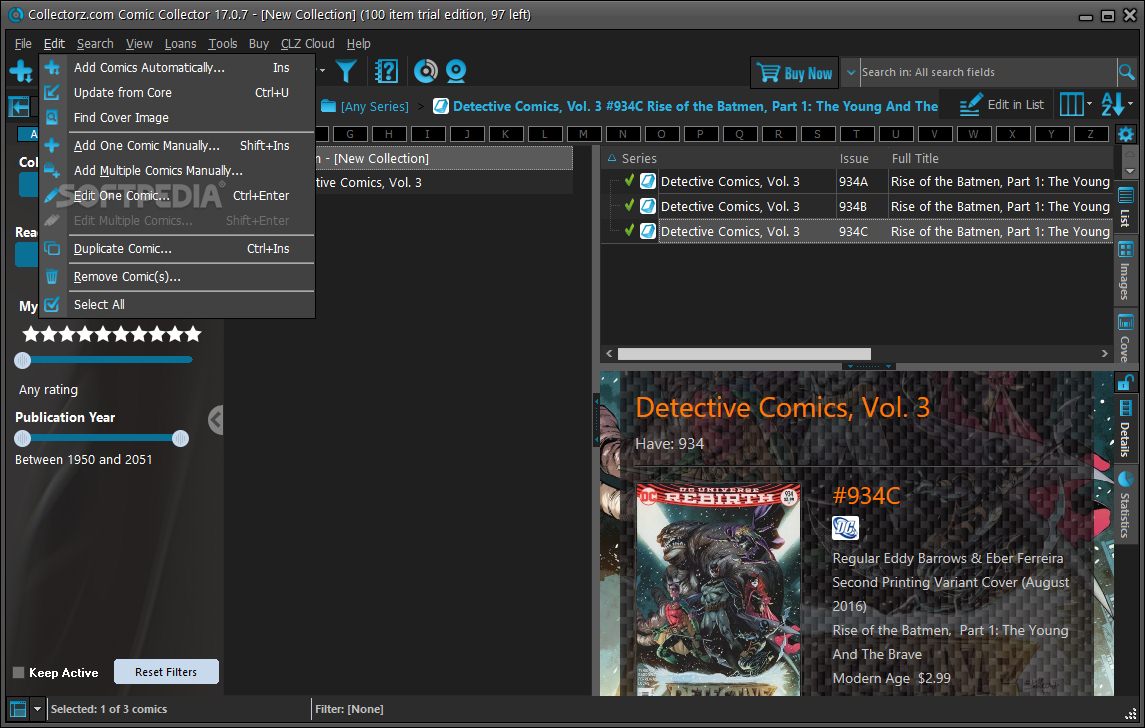Image resolution: width=1145 pixels, height=728 pixels.
Task: Open alphabet bar settings gear icon
Action: [x=1125, y=134]
